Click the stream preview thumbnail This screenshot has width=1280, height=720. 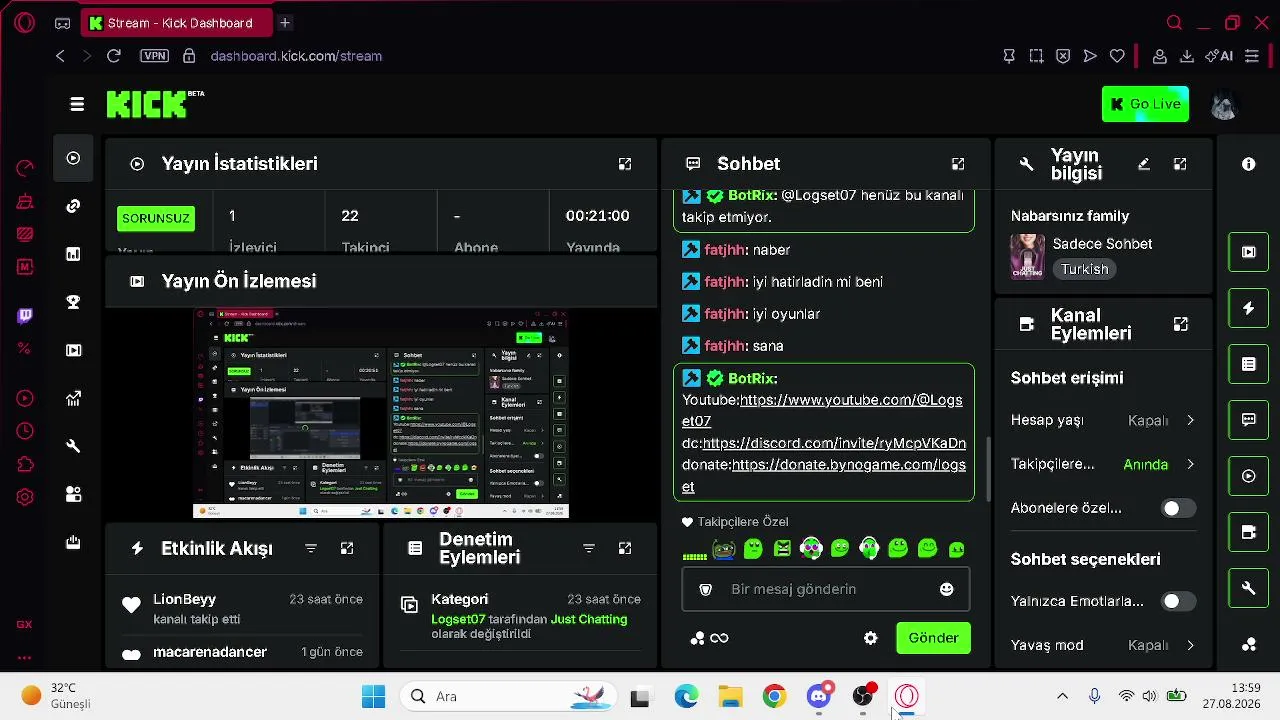coord(381,413)
